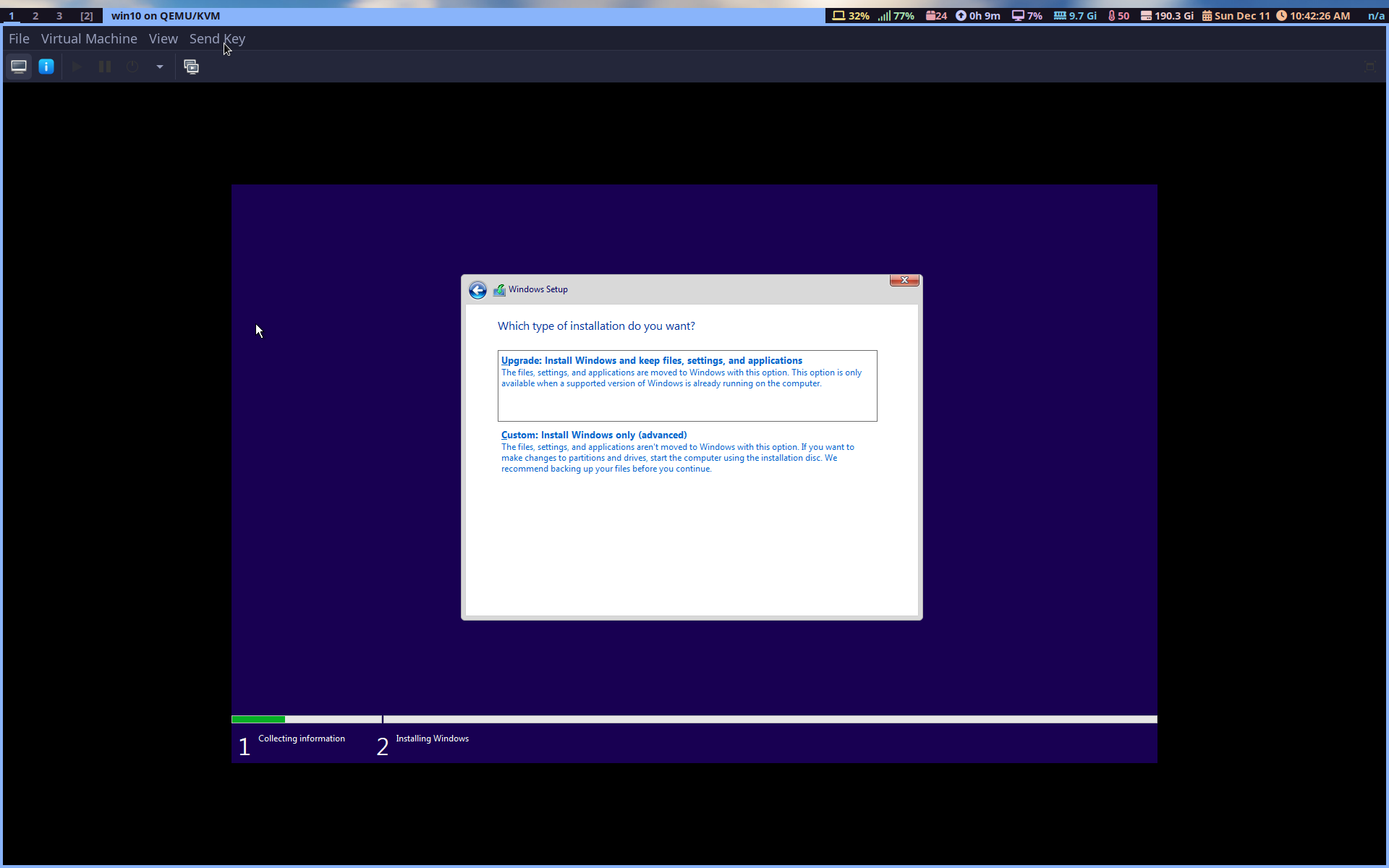
Task: Open the File menu
Action: [18, 38]
